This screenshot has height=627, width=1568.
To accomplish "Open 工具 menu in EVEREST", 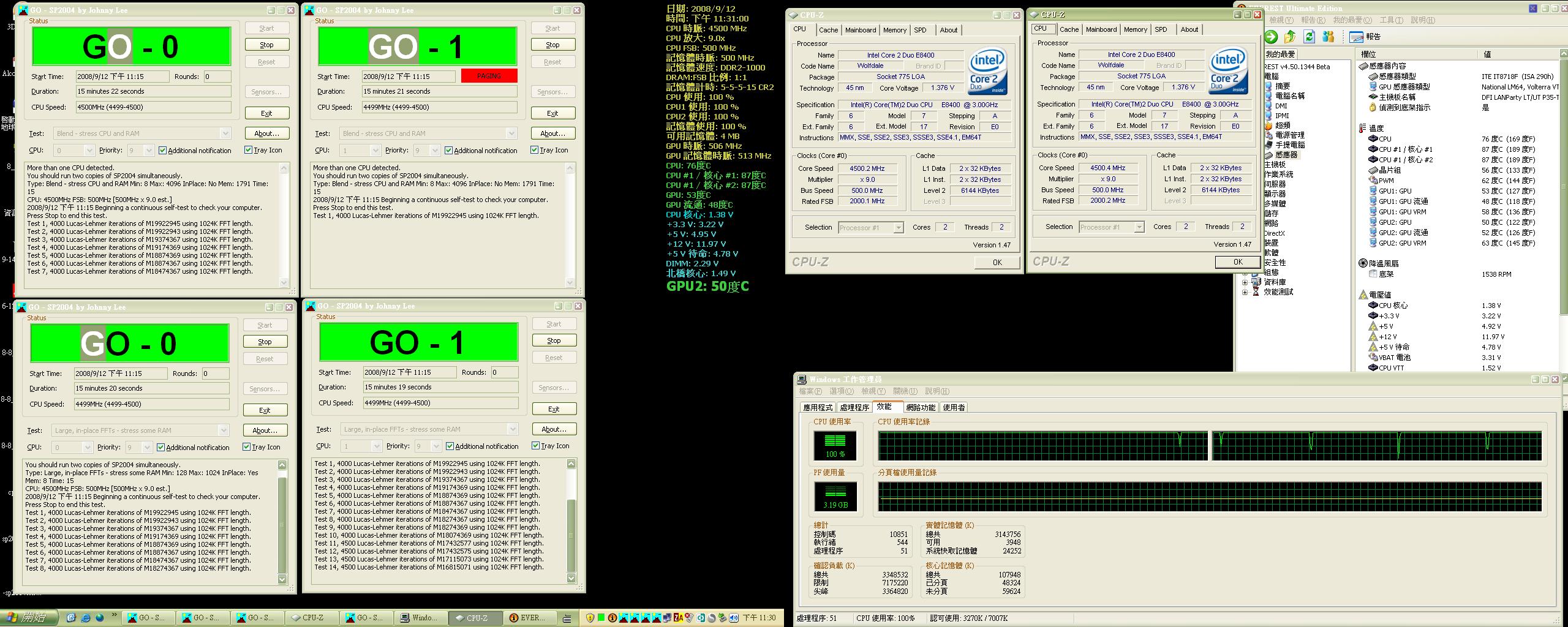I will pyautogui.click(x=1391, y=20).
